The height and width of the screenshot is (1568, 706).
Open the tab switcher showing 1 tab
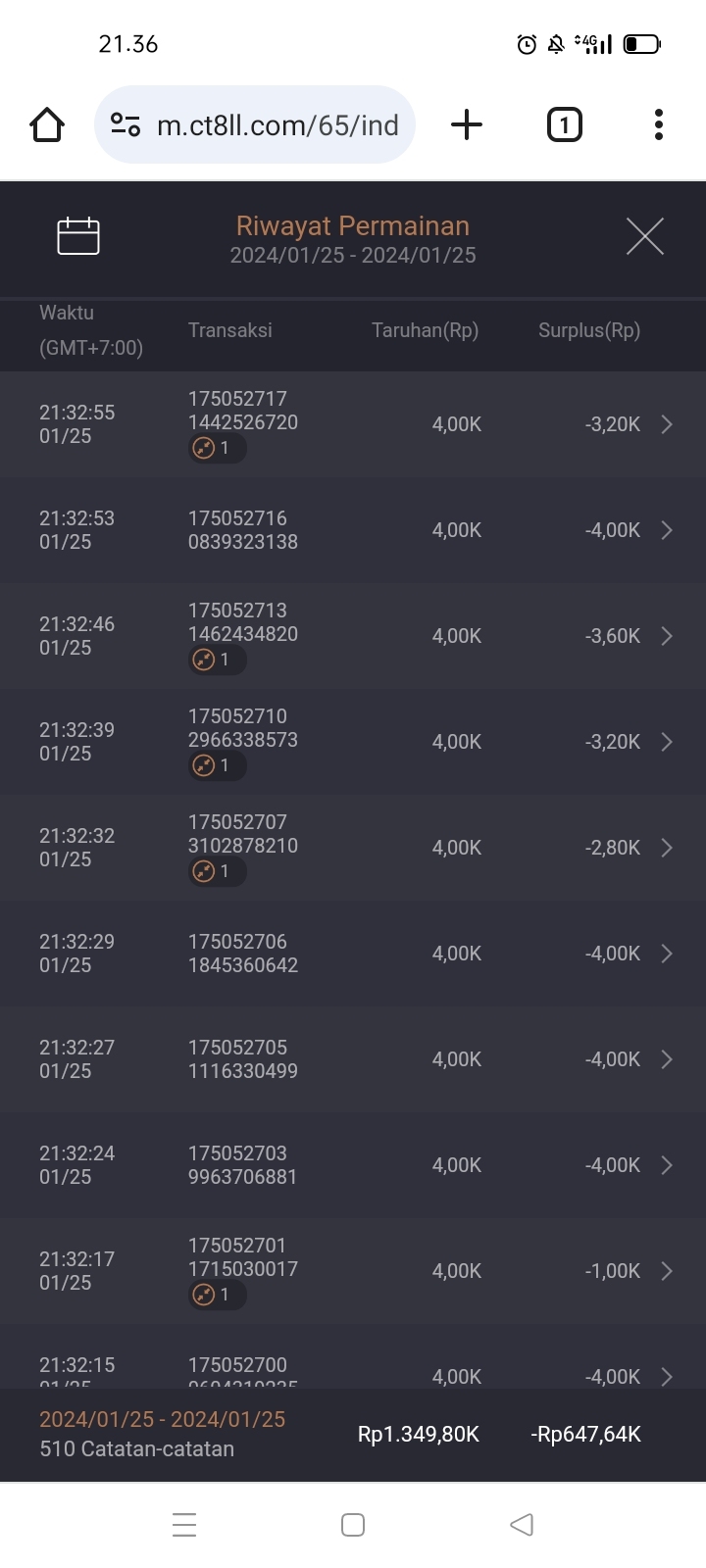coord(564,124)
